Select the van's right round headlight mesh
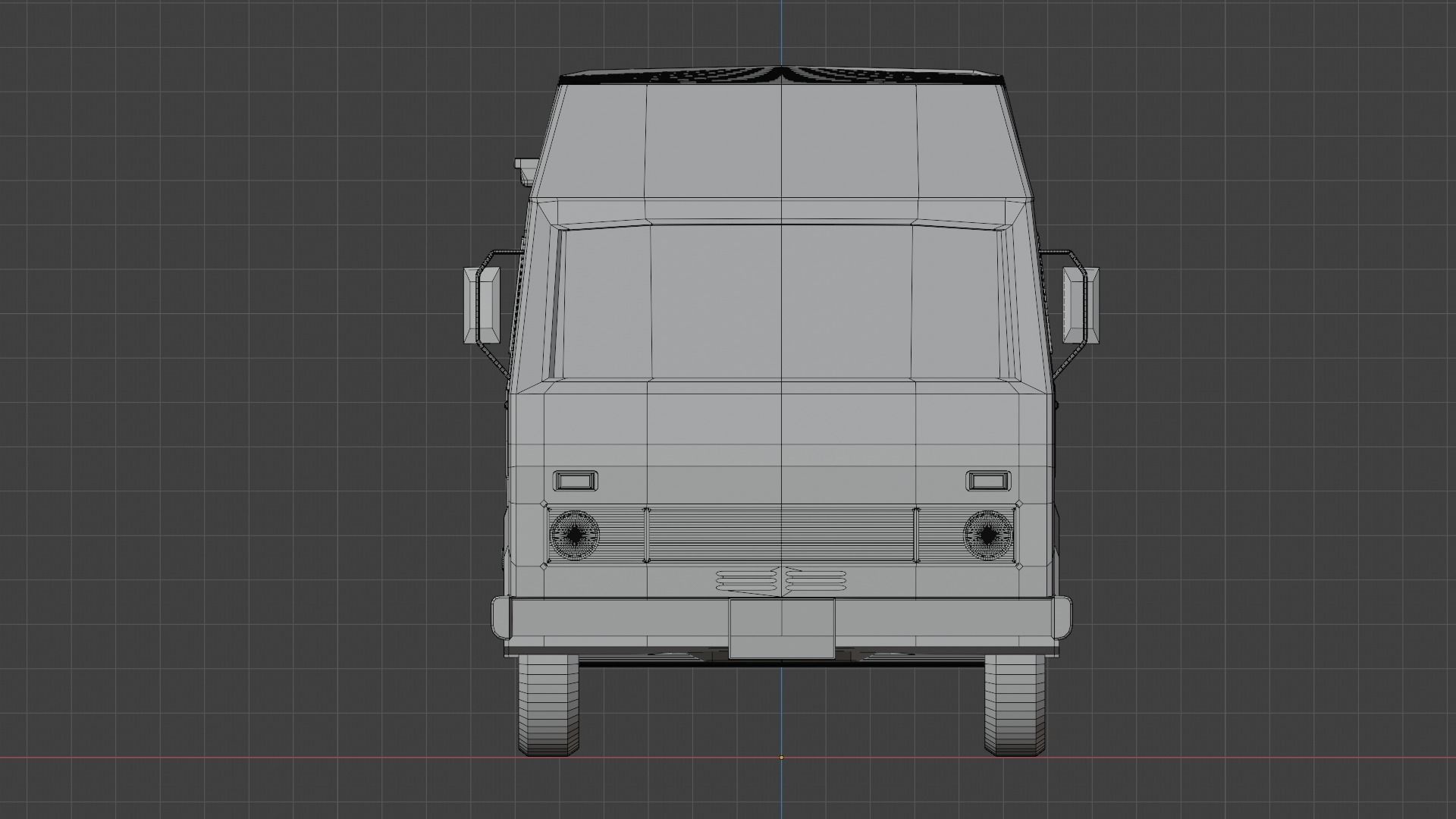This screenshot has width=1456, height=819. [x=987, y=535]
